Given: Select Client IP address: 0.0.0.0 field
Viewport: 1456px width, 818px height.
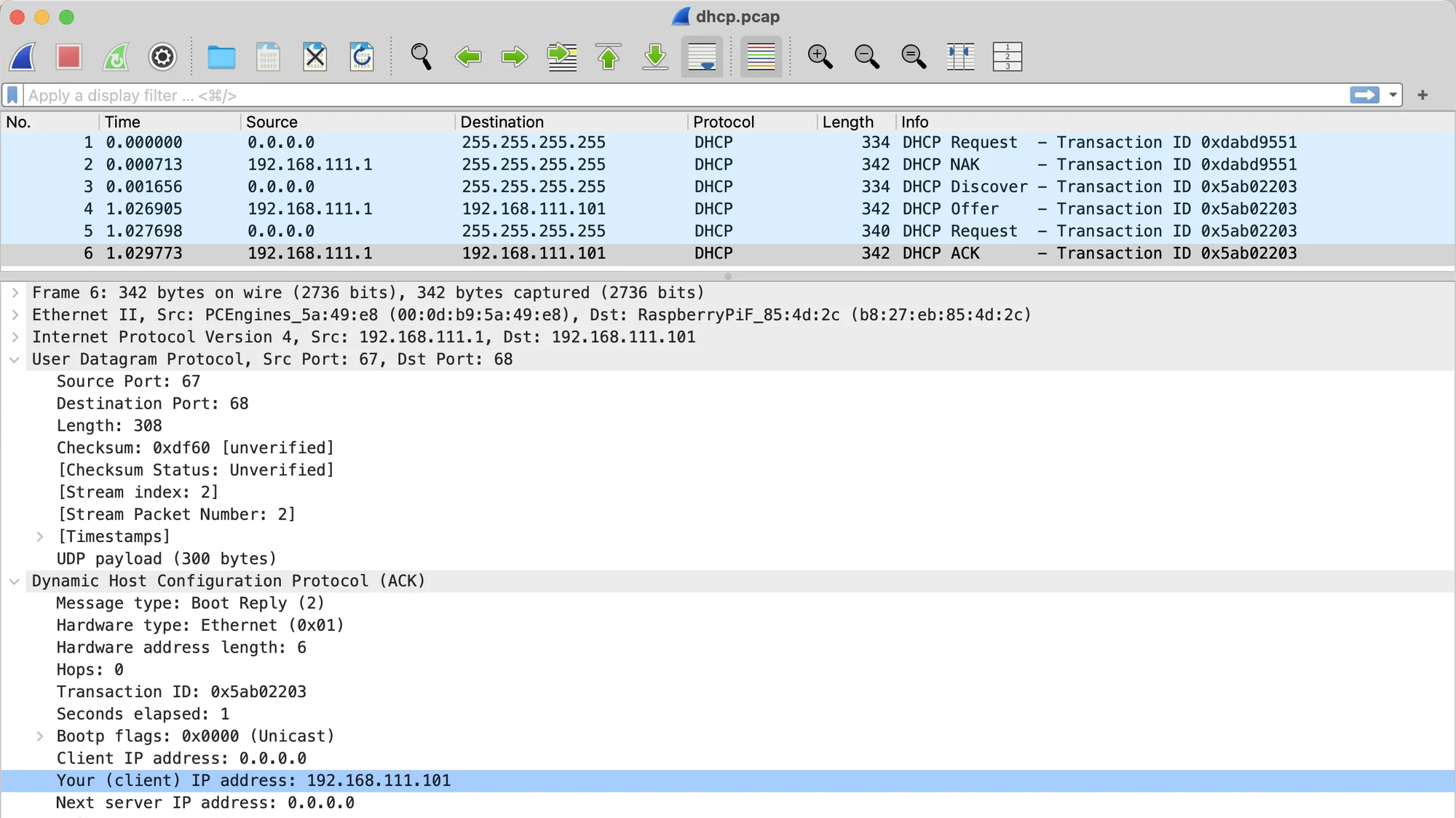Looking at the screenshot, I should coord(181,758).
